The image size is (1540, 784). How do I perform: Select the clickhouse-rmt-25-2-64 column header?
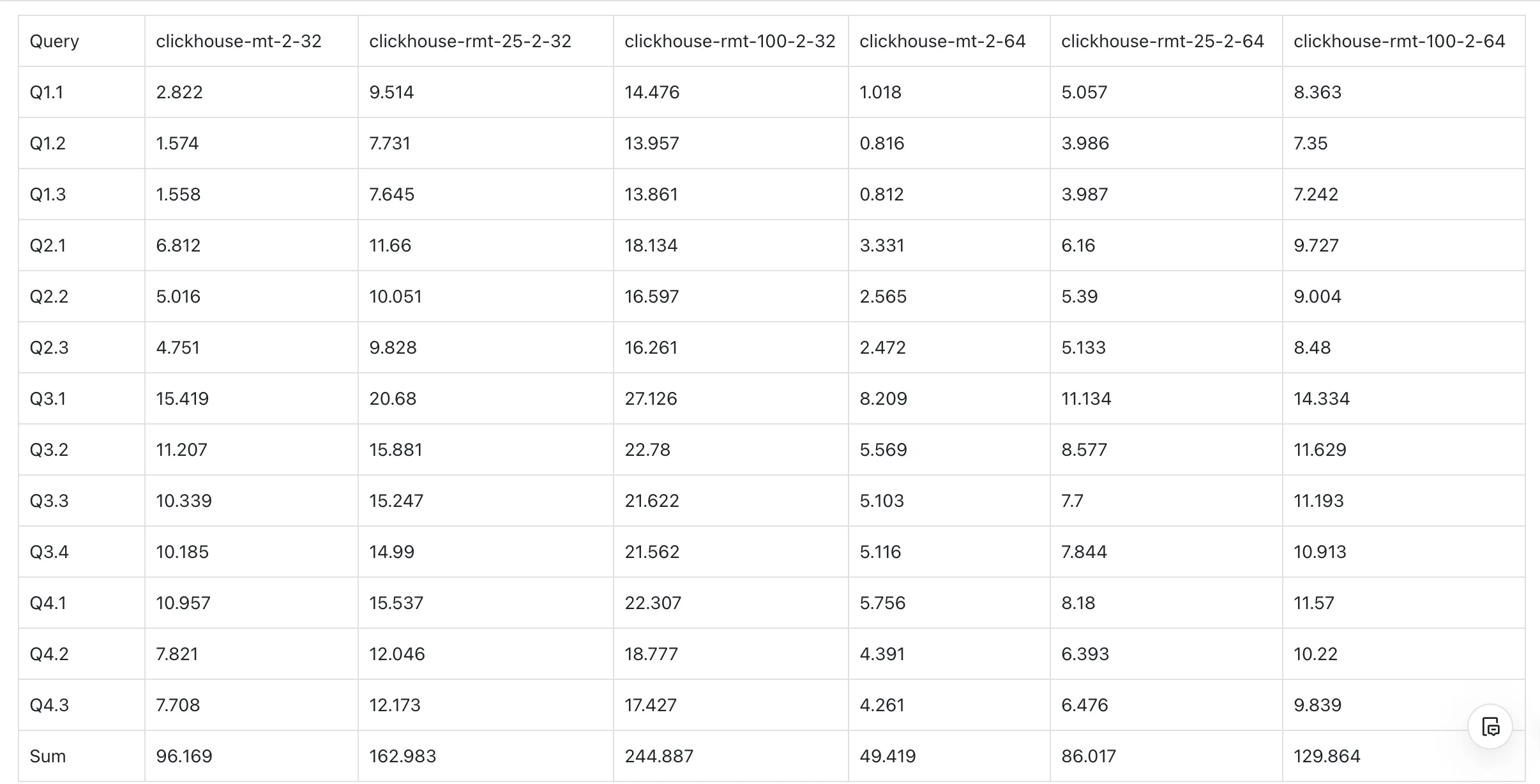[x=1162, y=41]
